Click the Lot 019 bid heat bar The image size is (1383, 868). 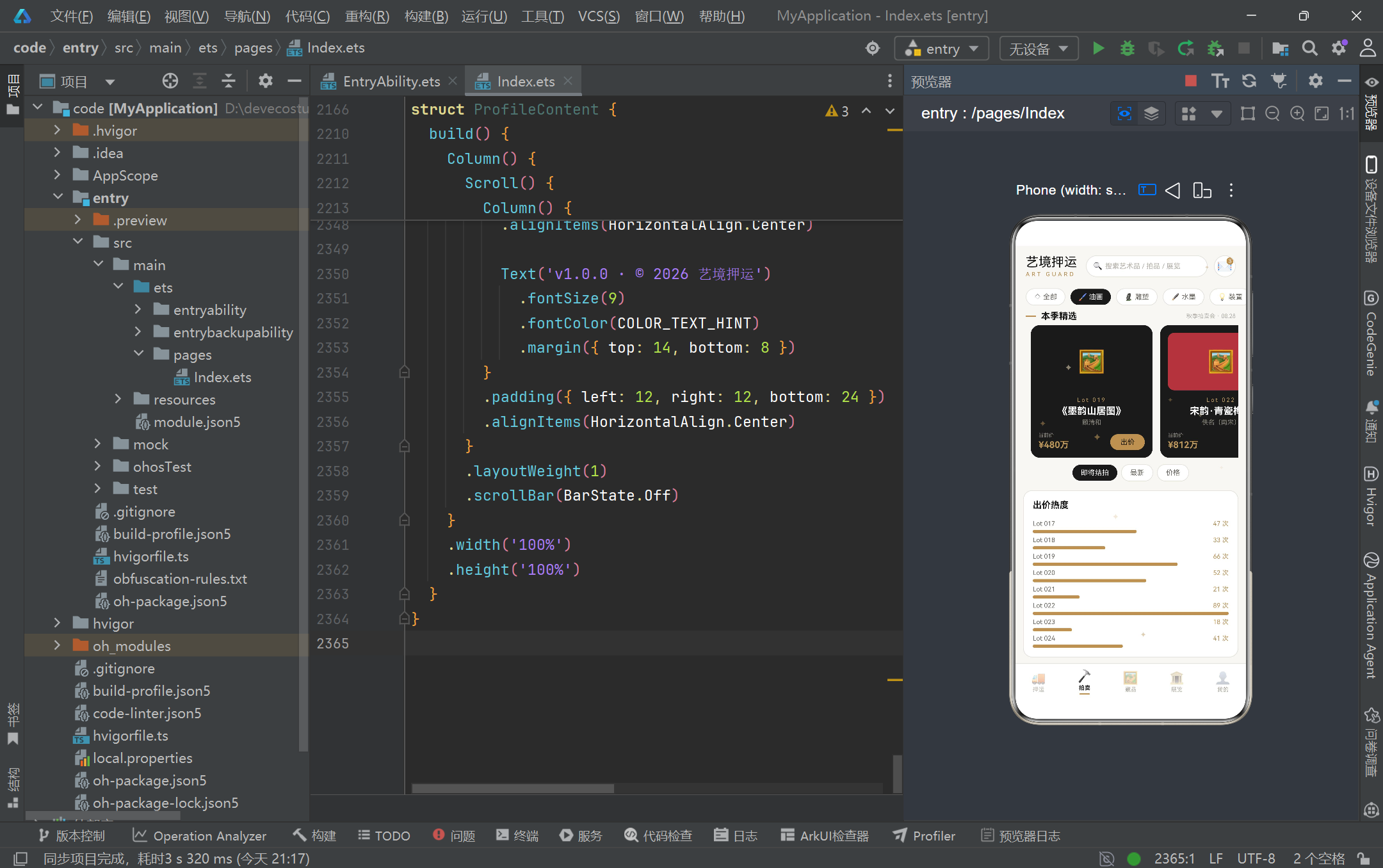click(x=1105, y=564)
